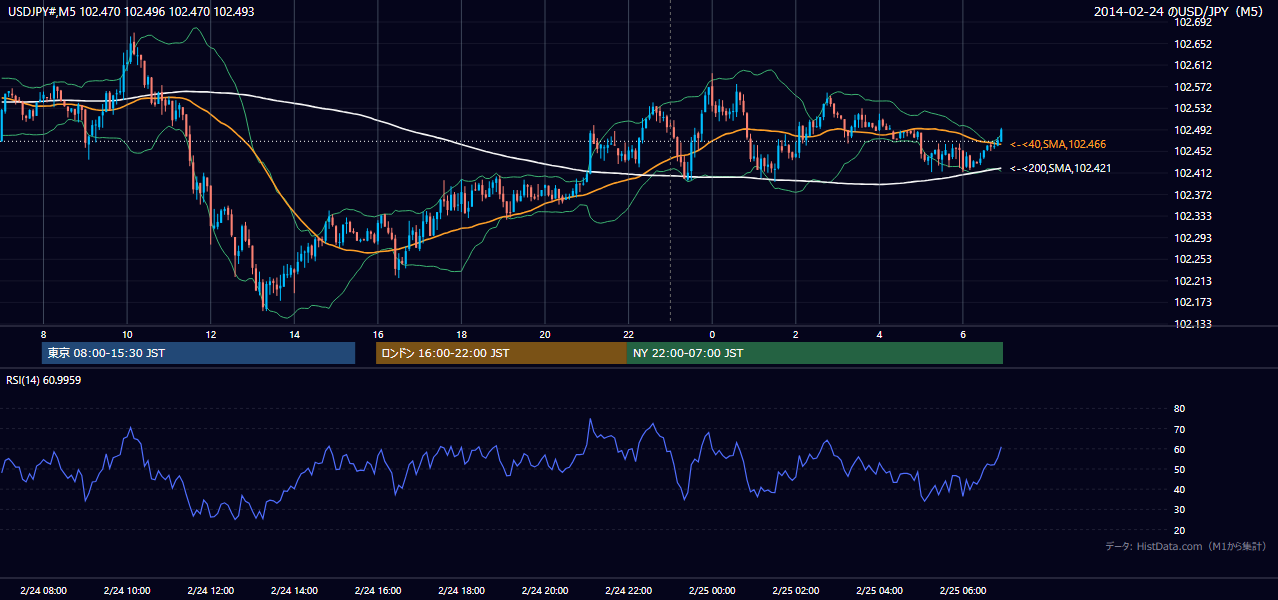
Task: Click RSI scale value 80
Action: [1179, 409]
